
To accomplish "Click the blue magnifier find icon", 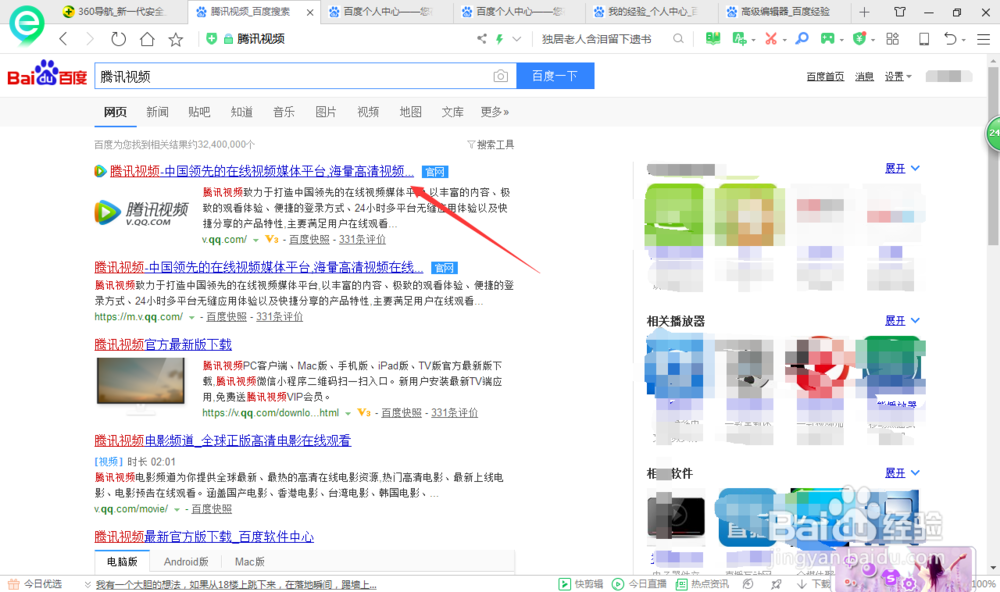I will pyautogui.click(x=802, y=39).
